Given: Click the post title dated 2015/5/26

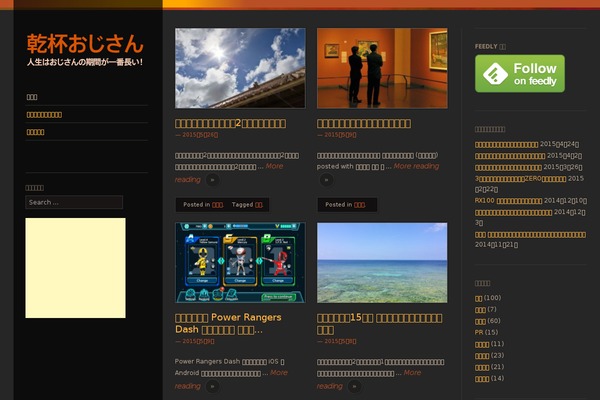Looking at the screenshot, I should pos(230,123).
